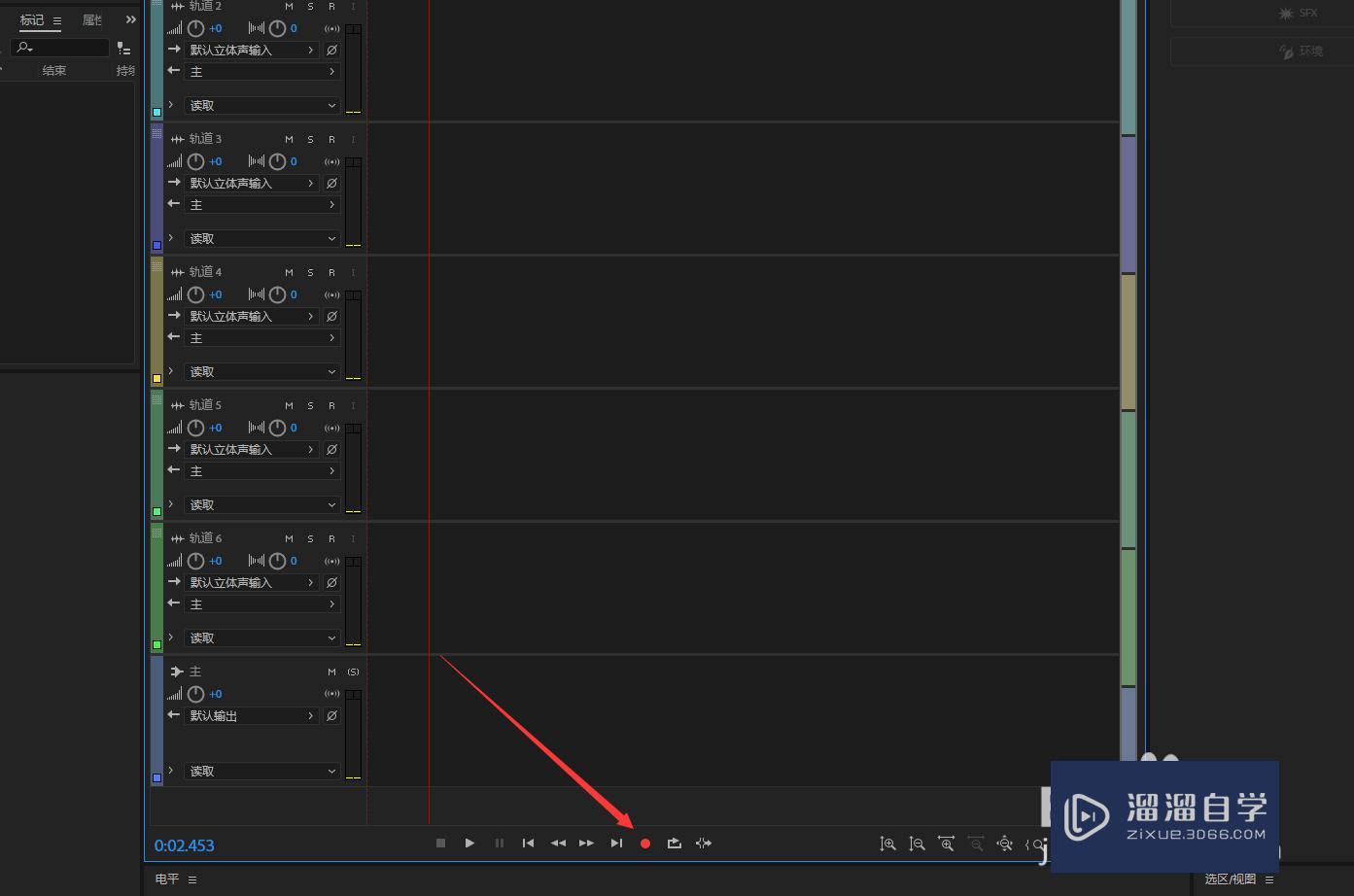
Task: Click 结束 column header in markers
Action: (x=54, y=70)
